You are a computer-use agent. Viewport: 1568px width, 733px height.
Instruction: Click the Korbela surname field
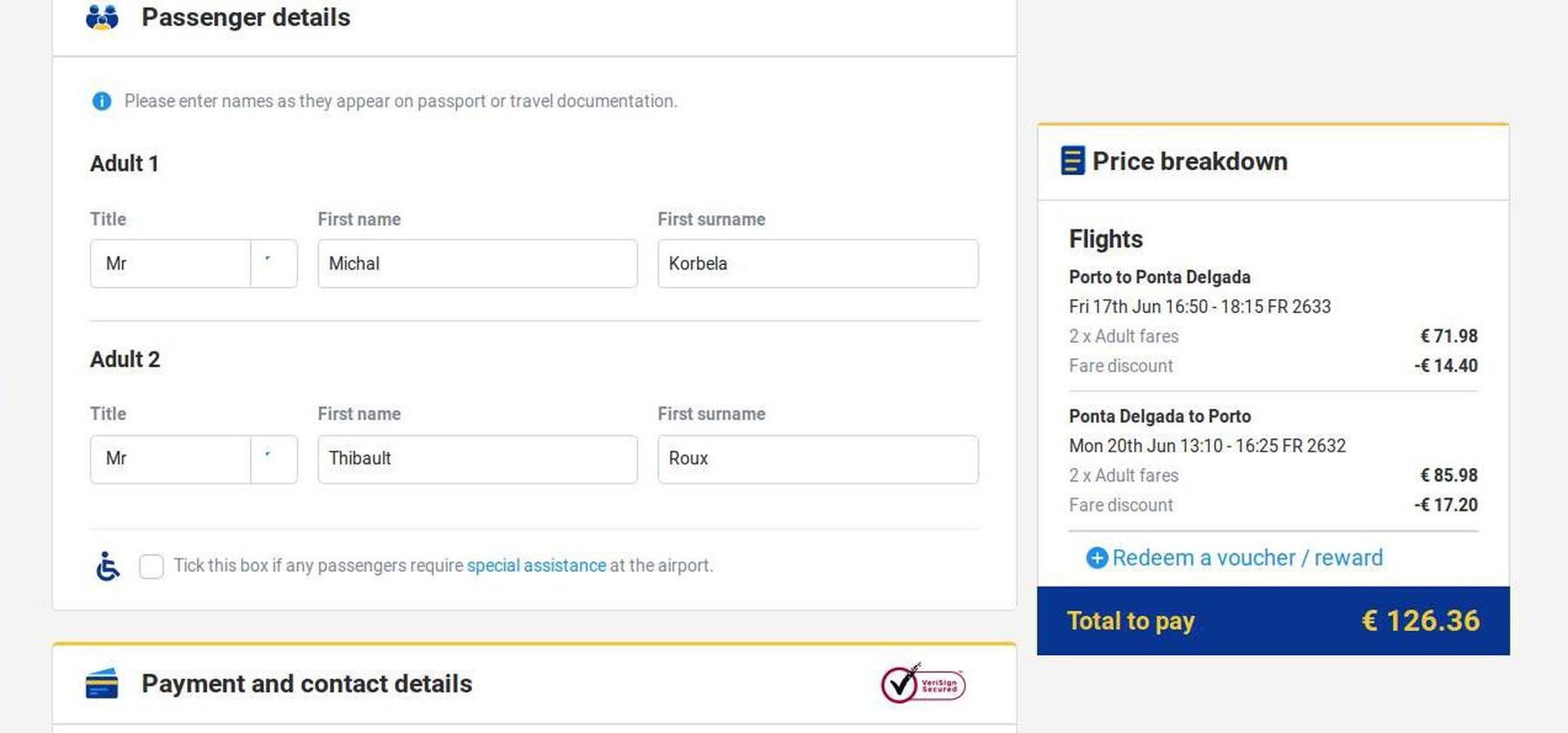[x=817, y=263]
